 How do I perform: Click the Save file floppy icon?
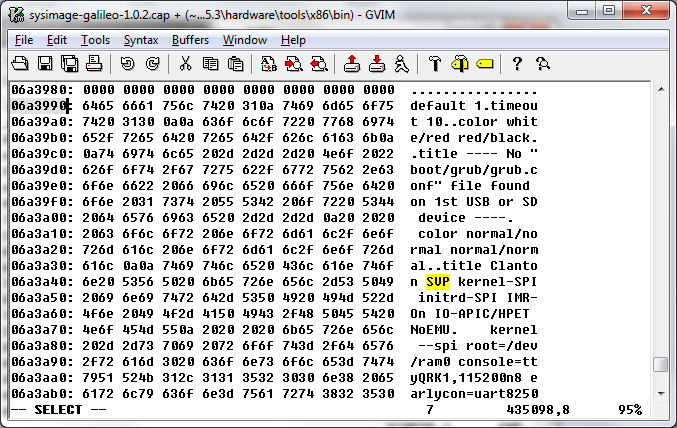point(45,64)
